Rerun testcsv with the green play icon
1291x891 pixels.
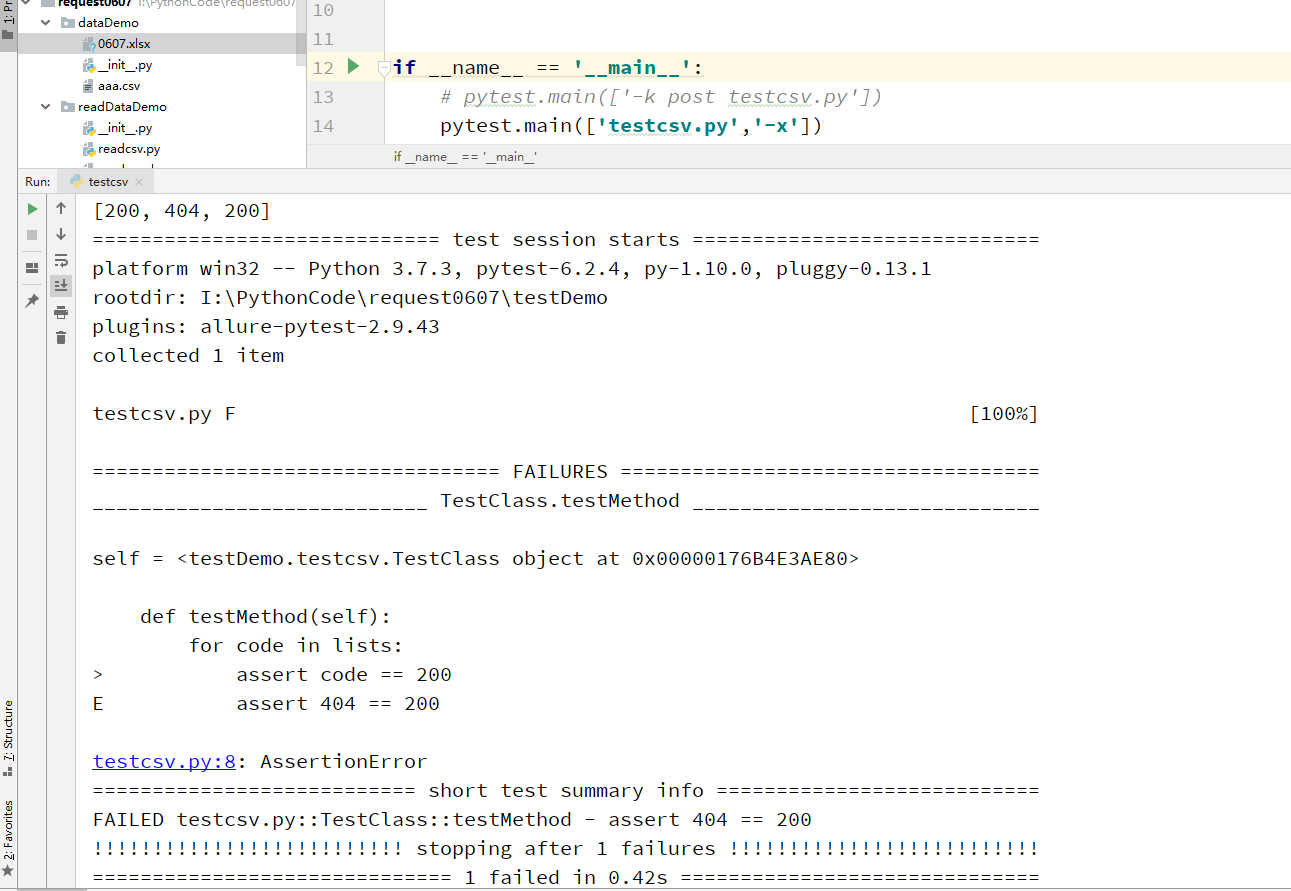[x=32, y=209]
